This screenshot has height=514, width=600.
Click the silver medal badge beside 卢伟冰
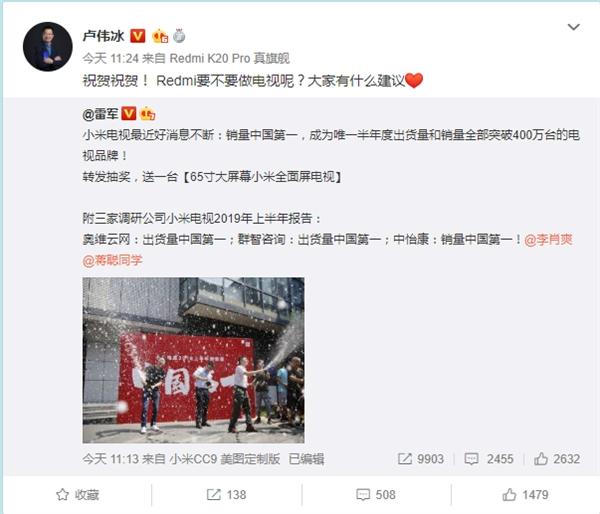pos(179,36)
